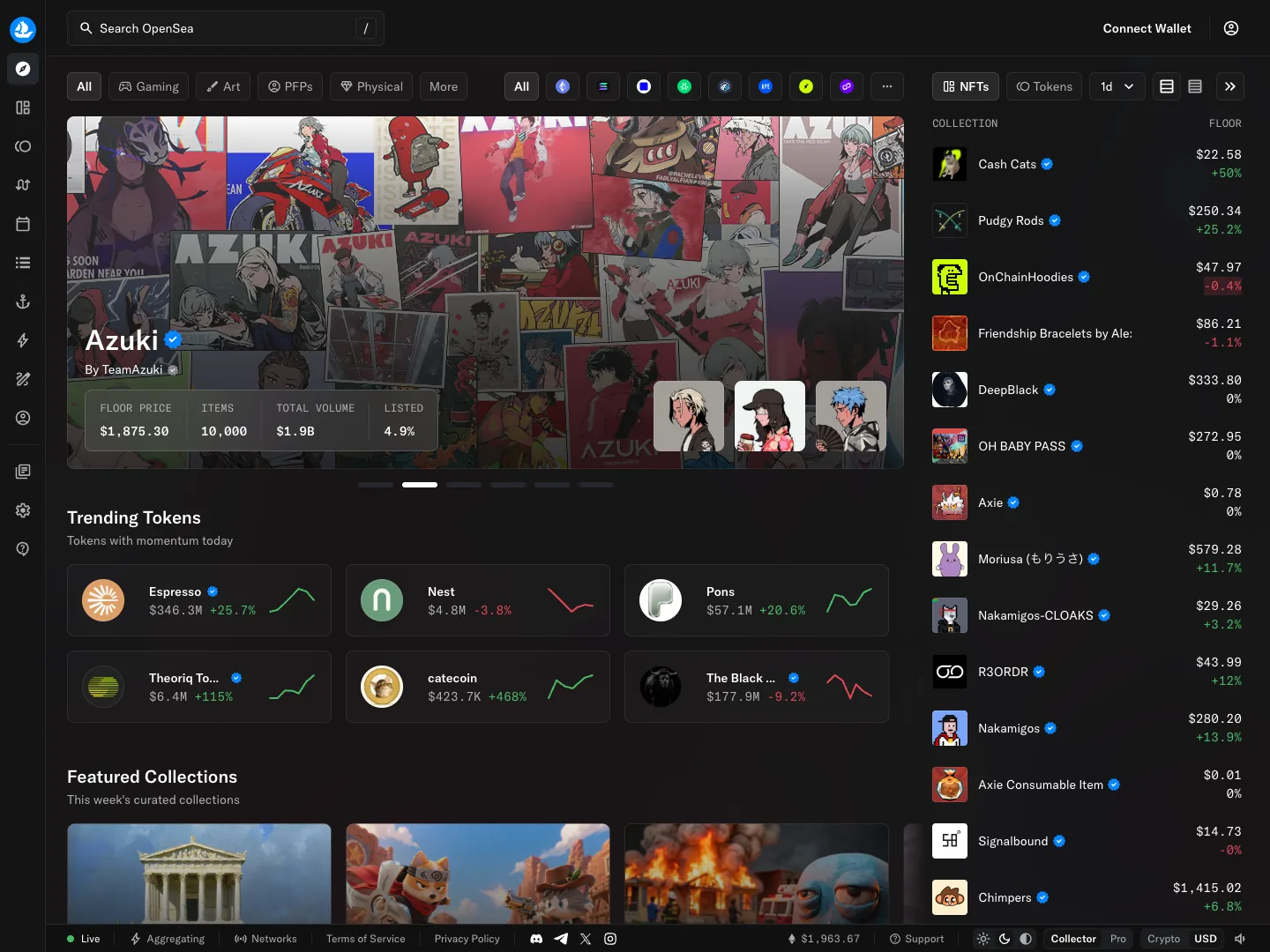The width and height of the screenshot is (1270, 952).
Task: Switch to light theme sun icon
Action: [x=983, y=939]
